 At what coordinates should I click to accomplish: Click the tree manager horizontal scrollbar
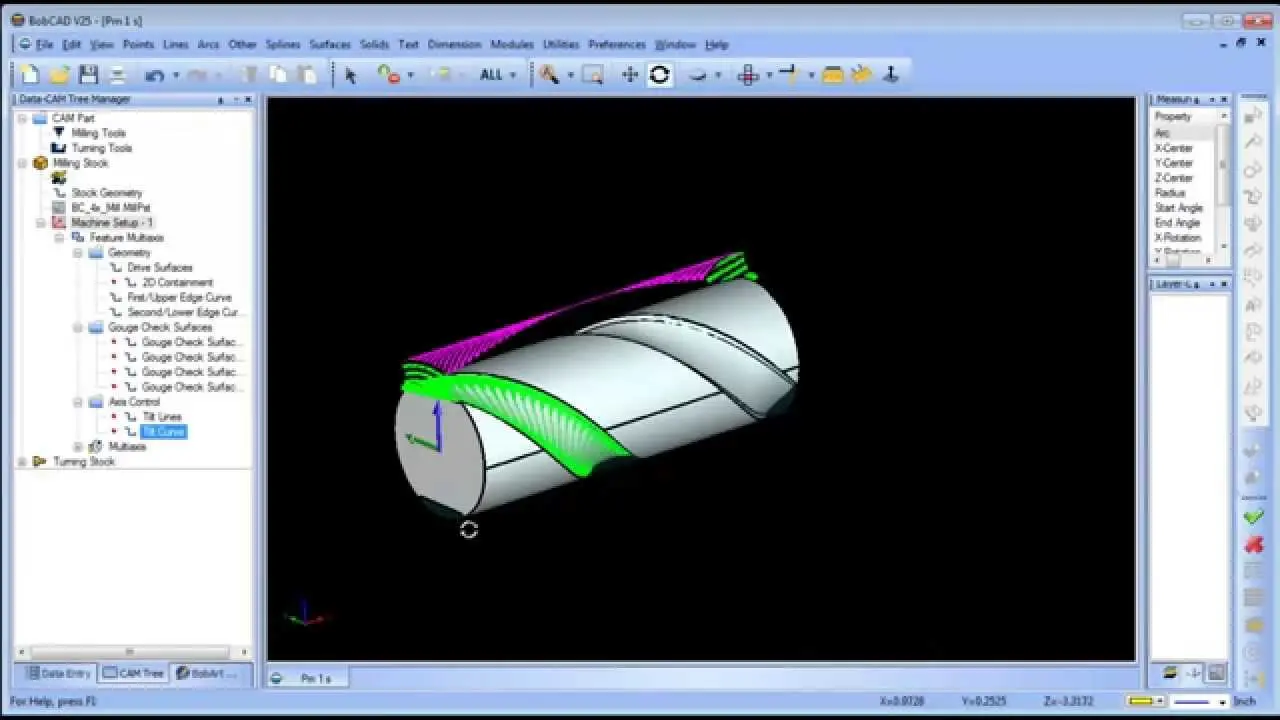point(131,652)
